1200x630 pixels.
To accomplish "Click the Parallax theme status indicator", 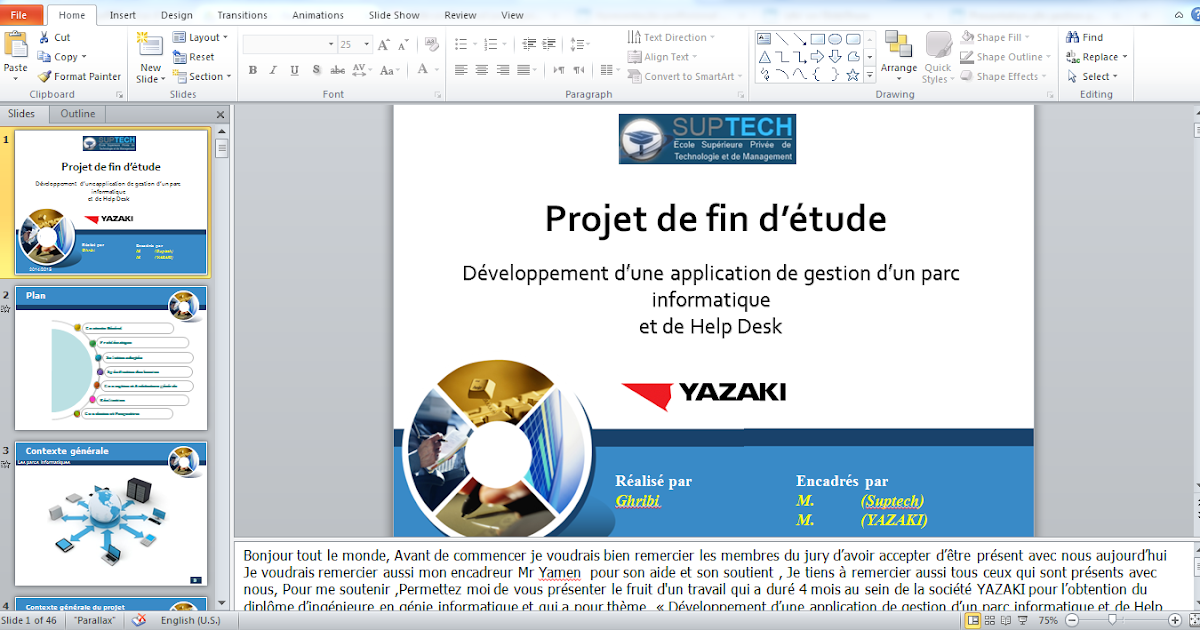I will point(93,621).
